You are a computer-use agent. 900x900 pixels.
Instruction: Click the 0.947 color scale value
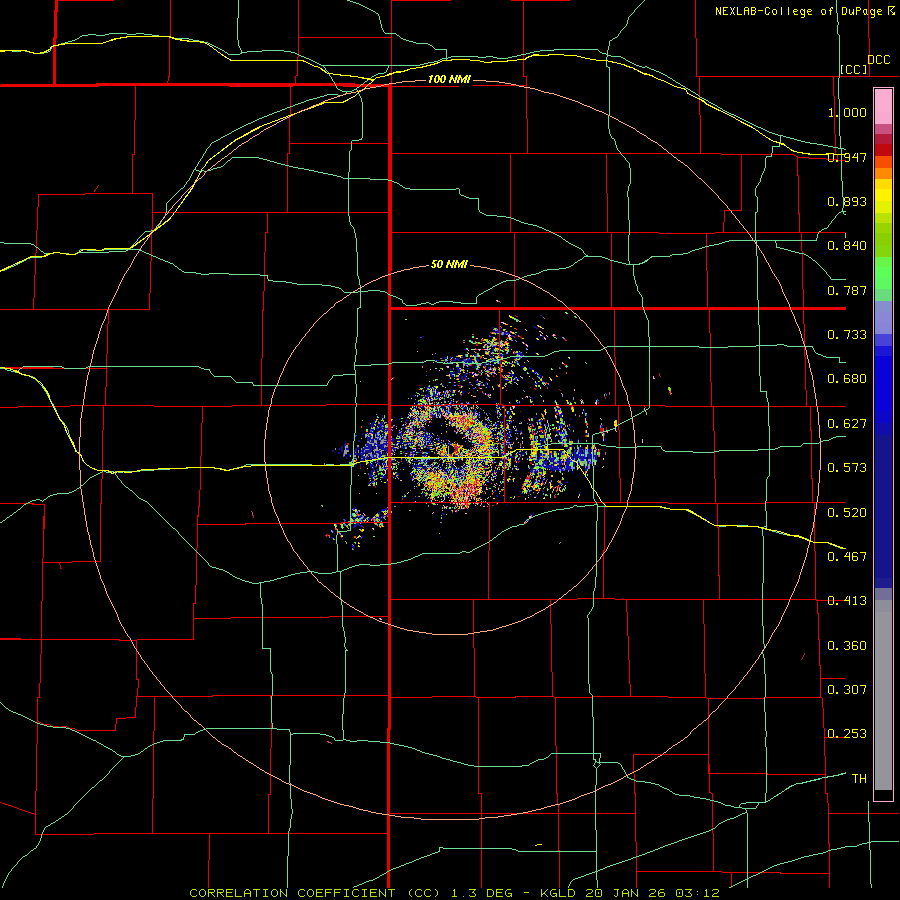click(x=847, y=157)
